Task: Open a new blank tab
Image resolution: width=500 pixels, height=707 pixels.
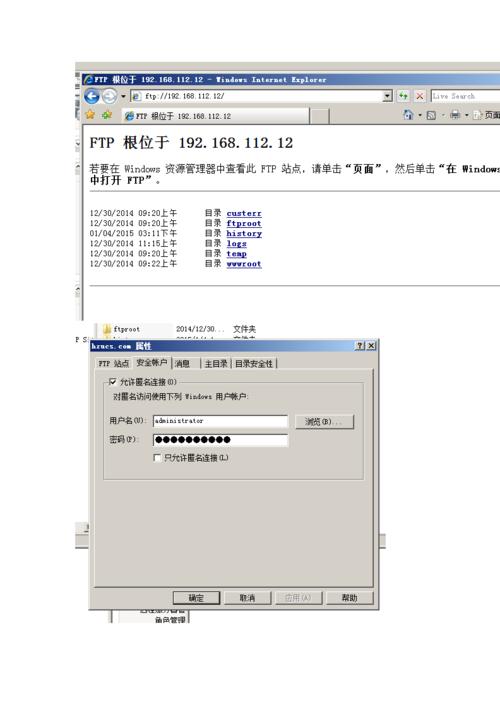Action: point(320,116)
